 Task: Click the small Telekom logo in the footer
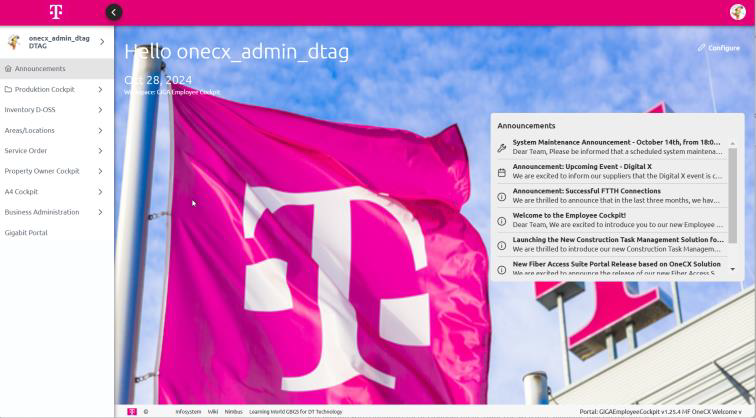click(132, 411)
